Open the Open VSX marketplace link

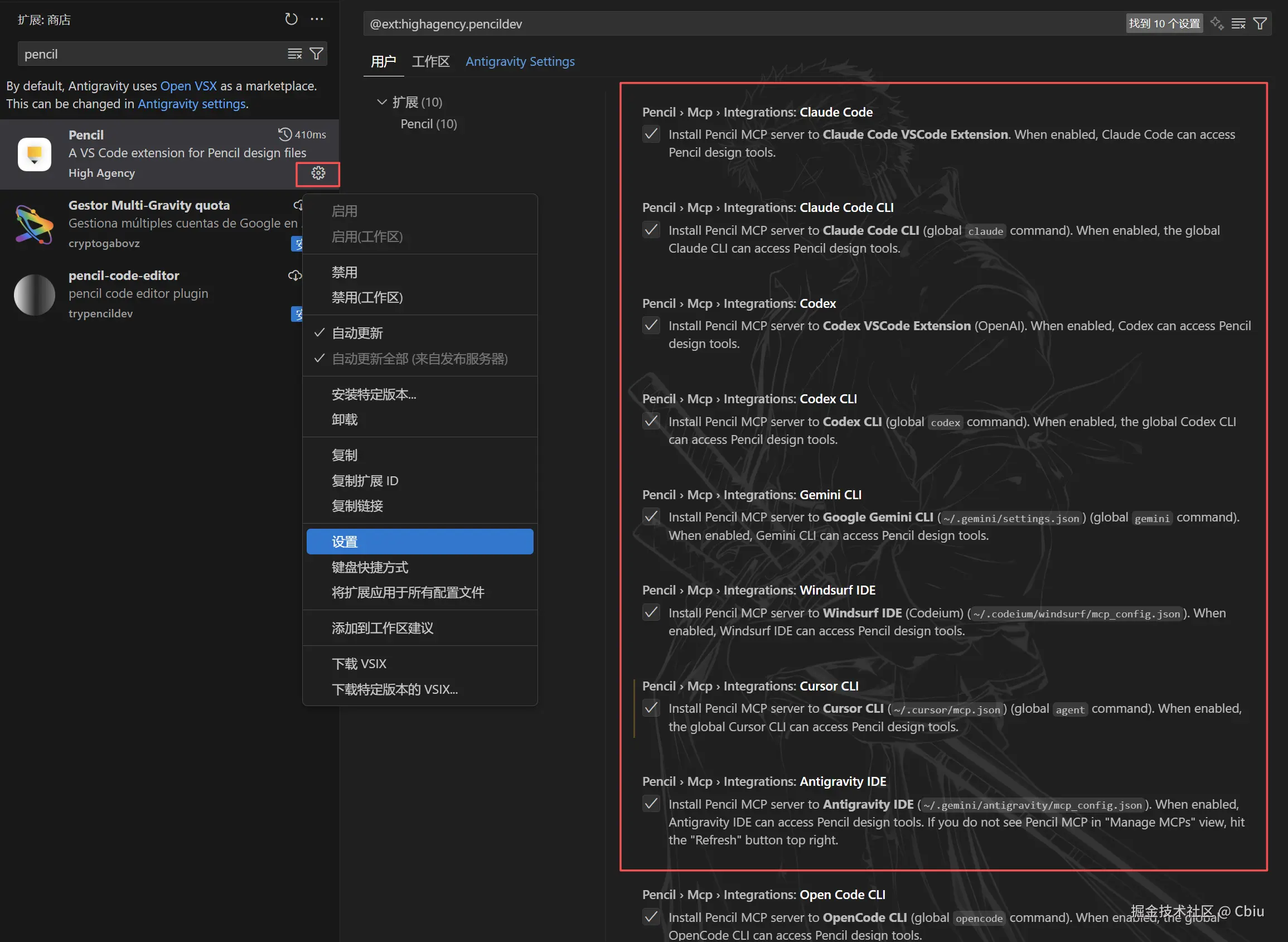click(x=188, y=86)
